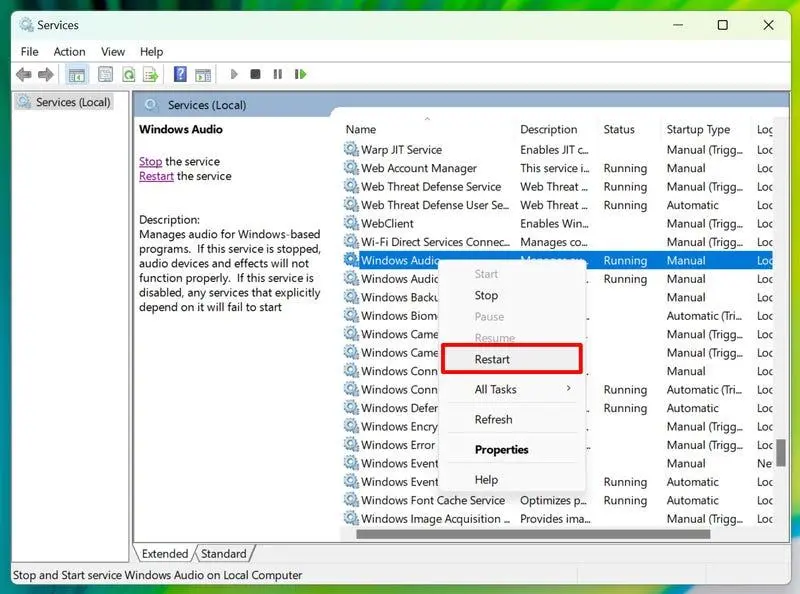Open the View menu
This screenshot has height=594, width=800.
click(113, 52)
